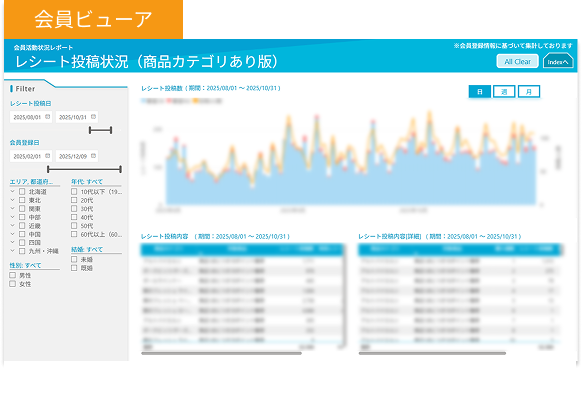The image size is (582, 400).
Task: Expand the 近畿 region tree
Action: coord(12,226)
